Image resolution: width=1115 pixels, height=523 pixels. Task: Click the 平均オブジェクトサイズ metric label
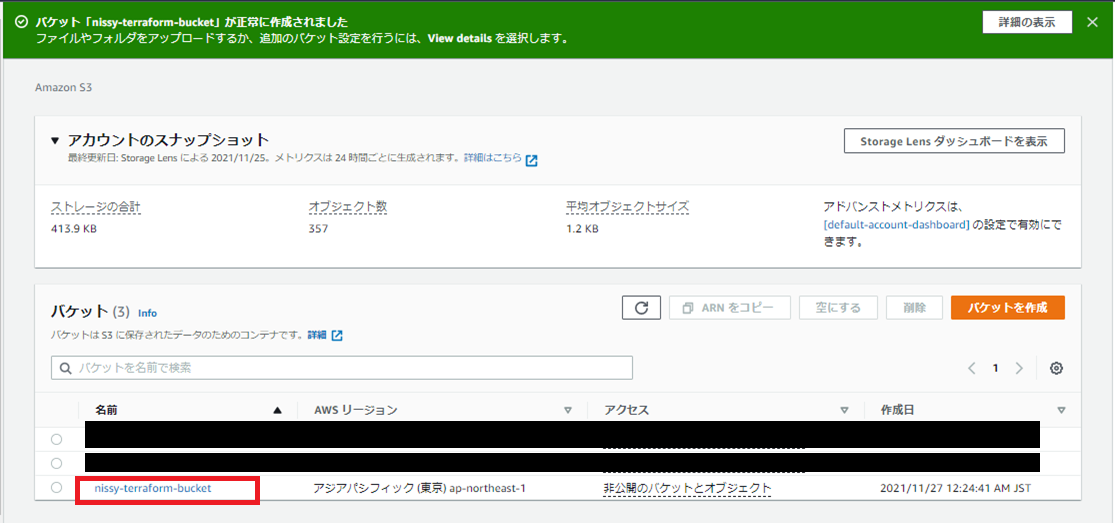[x=627, y=207]
